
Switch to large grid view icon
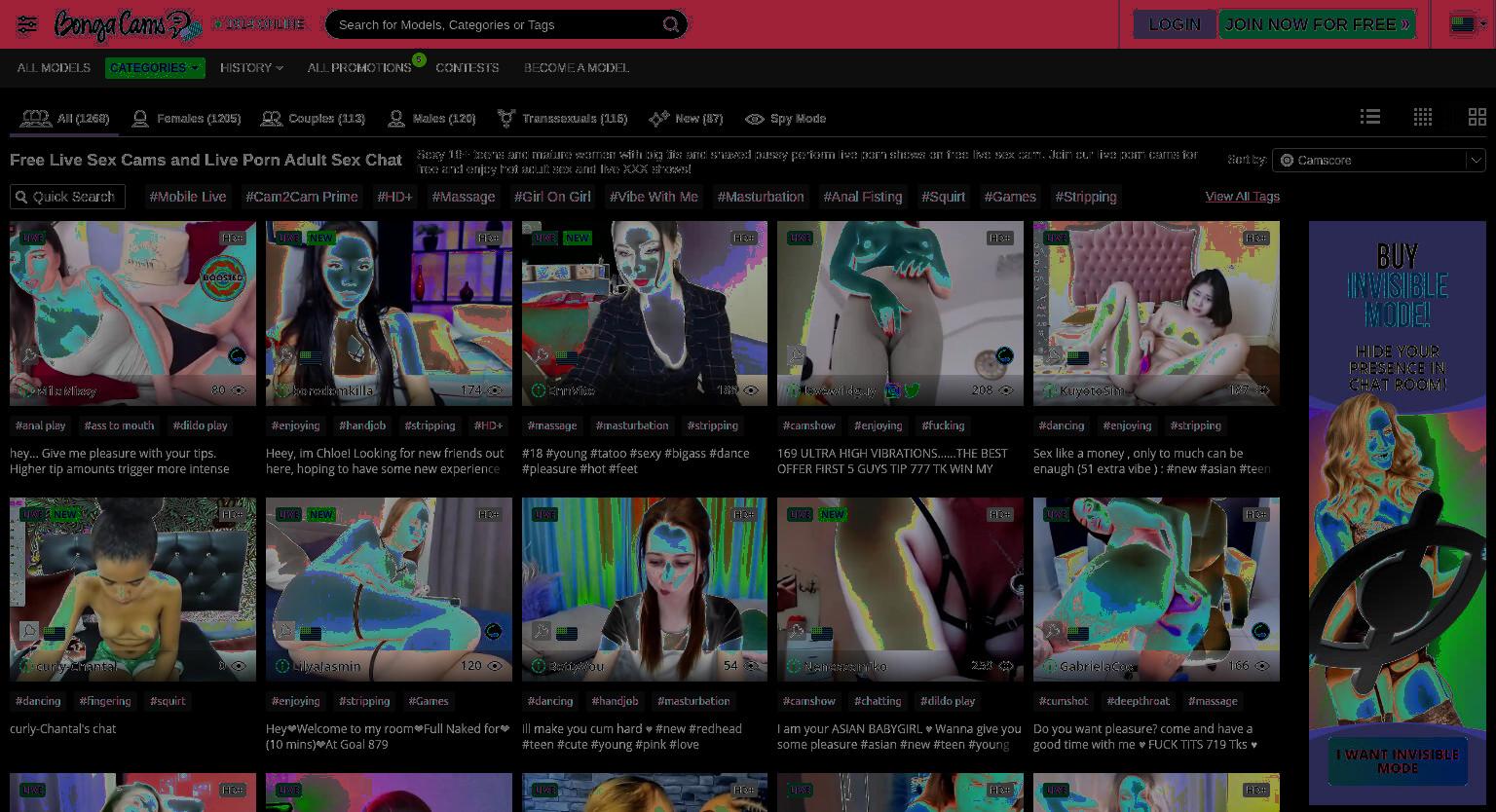1477,117
